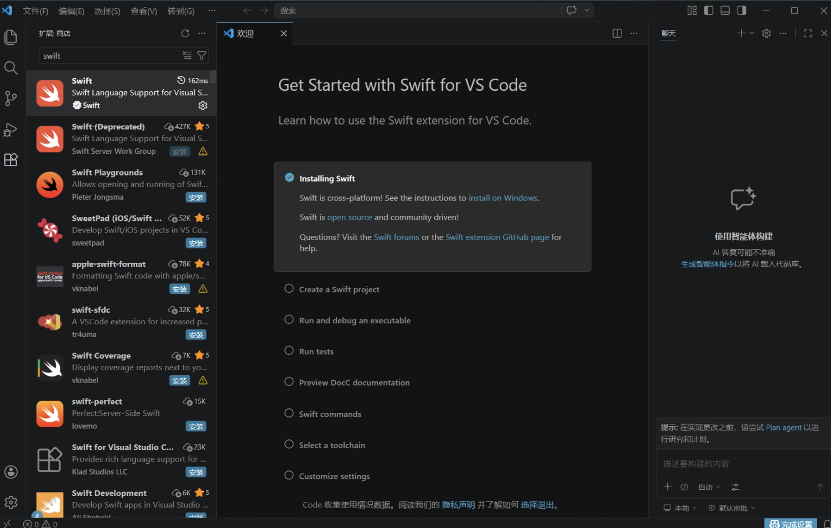This screenshot has width=832, height=528.
Task: Customize layout icon in title bar
Action: coord(692,11)
